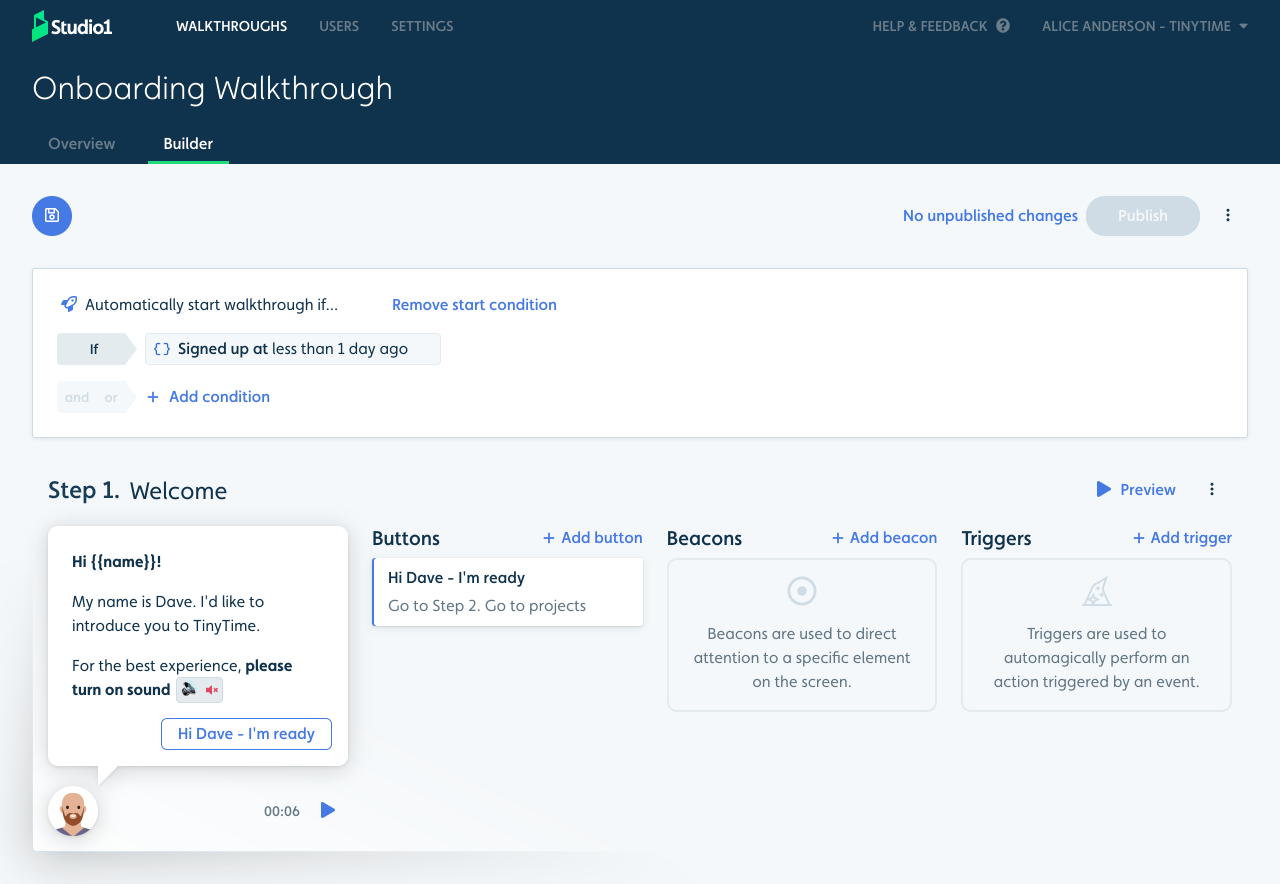The width and height of the screenshot is (1280, 884).
Task: Open the three-dot menu beside Publish
Action: click(x=1228, y=215)
